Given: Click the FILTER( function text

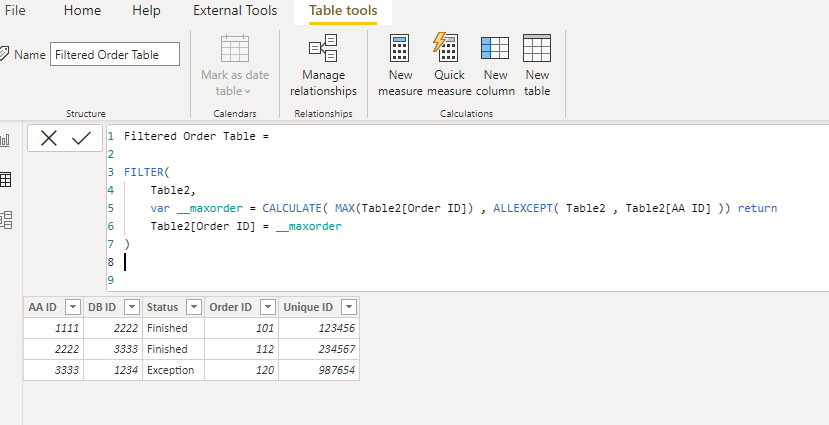Looking at the screenshot, I should (x=146, y=172).
